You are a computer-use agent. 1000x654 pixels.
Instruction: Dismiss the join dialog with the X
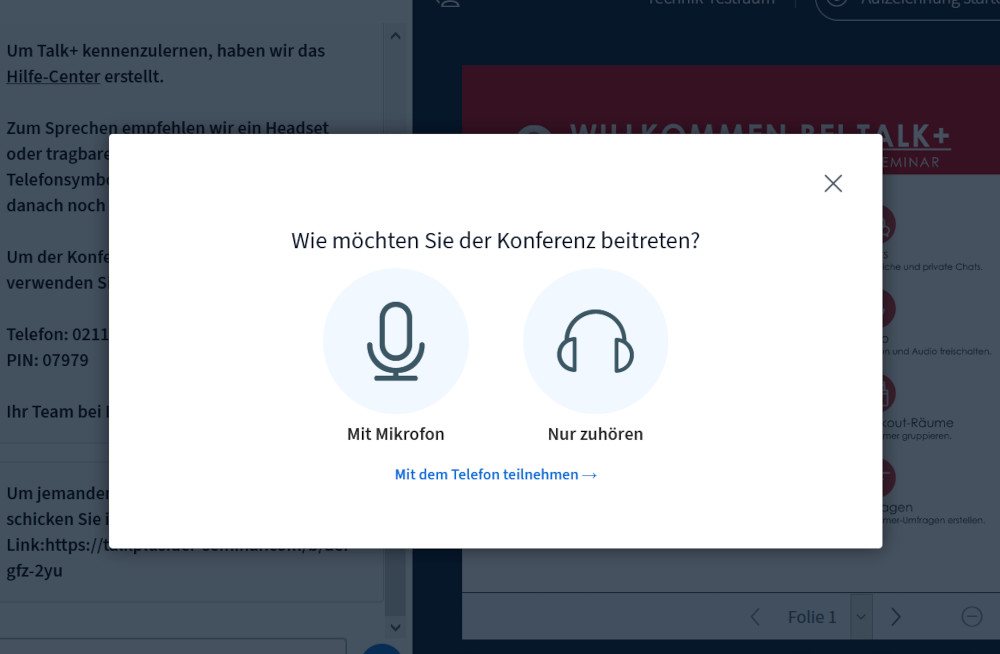[x=833, y=183]
